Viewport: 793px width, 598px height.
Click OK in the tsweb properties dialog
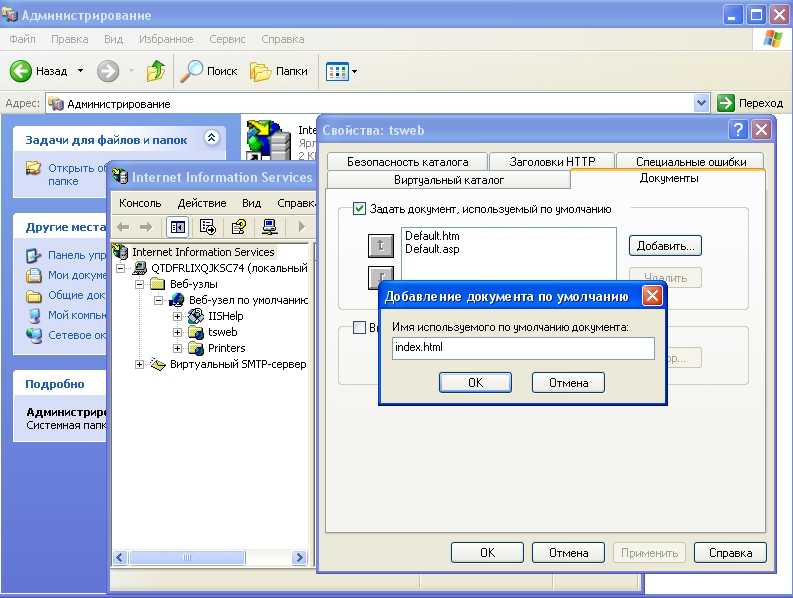[x=487, y=552]
